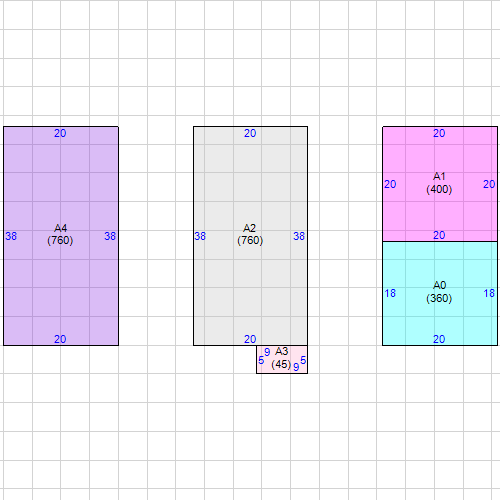Click the (45) area value of A3
The image size is (500, 500).
click(x=281, y=364)
